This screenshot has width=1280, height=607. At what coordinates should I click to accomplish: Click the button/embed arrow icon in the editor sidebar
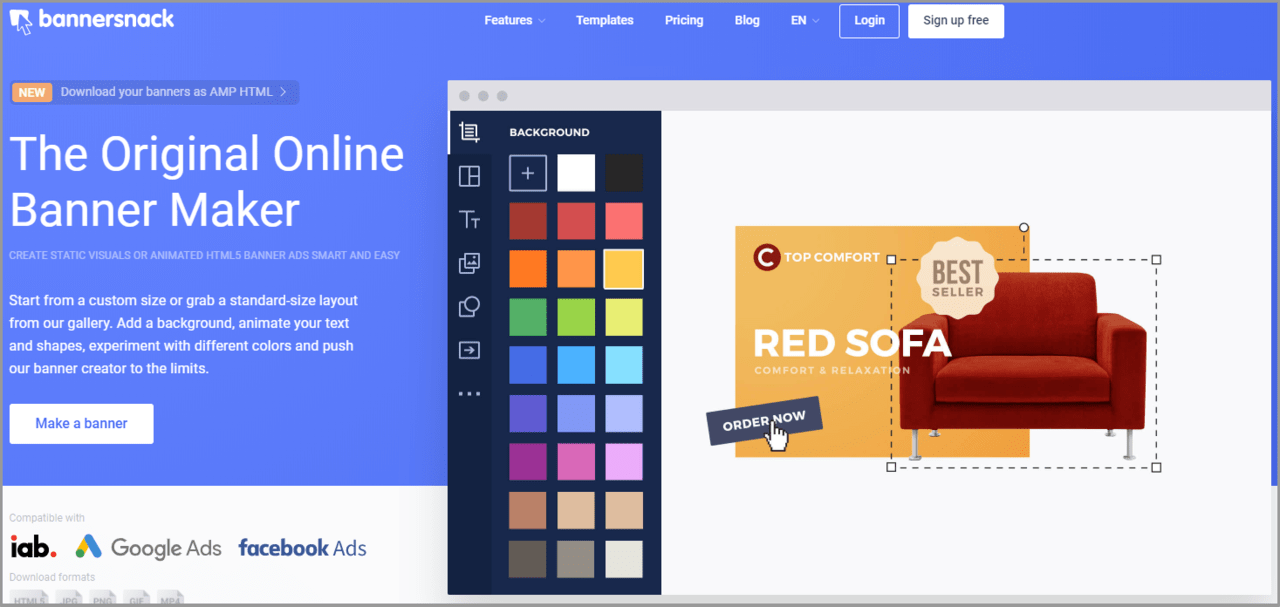tap(469, 350)
